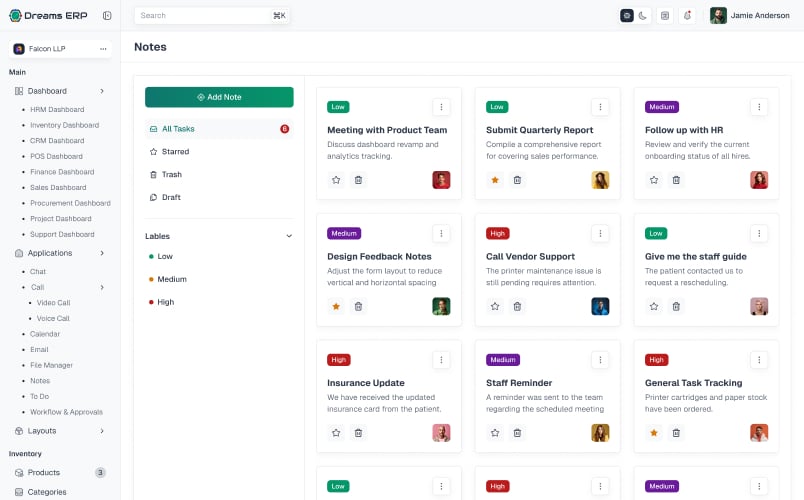Collapse the Lables section chevron

[x=289, y=236]
